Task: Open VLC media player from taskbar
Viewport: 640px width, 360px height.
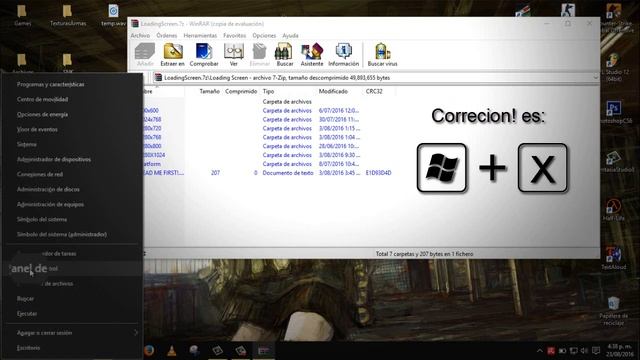Action: click(x=172, y=351)
